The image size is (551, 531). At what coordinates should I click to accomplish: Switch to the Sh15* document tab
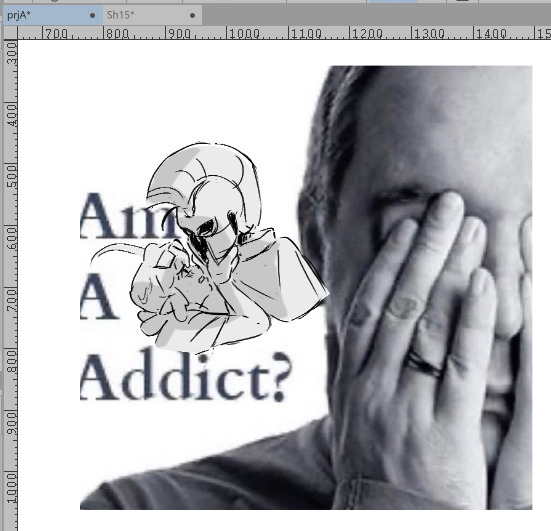tap(152, 15)
